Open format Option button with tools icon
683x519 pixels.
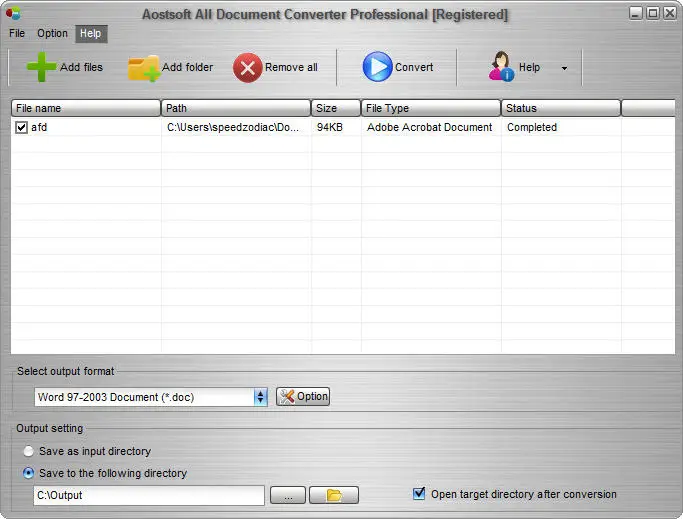point(303,397)
